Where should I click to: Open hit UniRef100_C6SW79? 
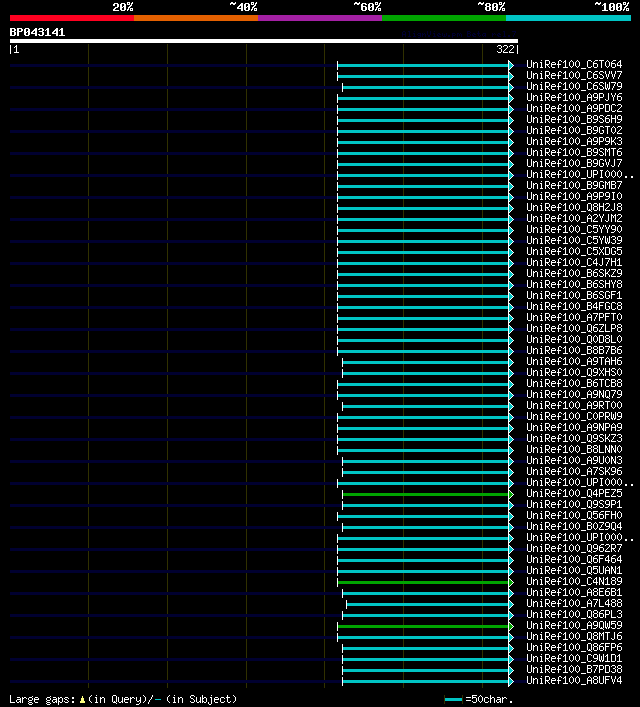point(574,87)
